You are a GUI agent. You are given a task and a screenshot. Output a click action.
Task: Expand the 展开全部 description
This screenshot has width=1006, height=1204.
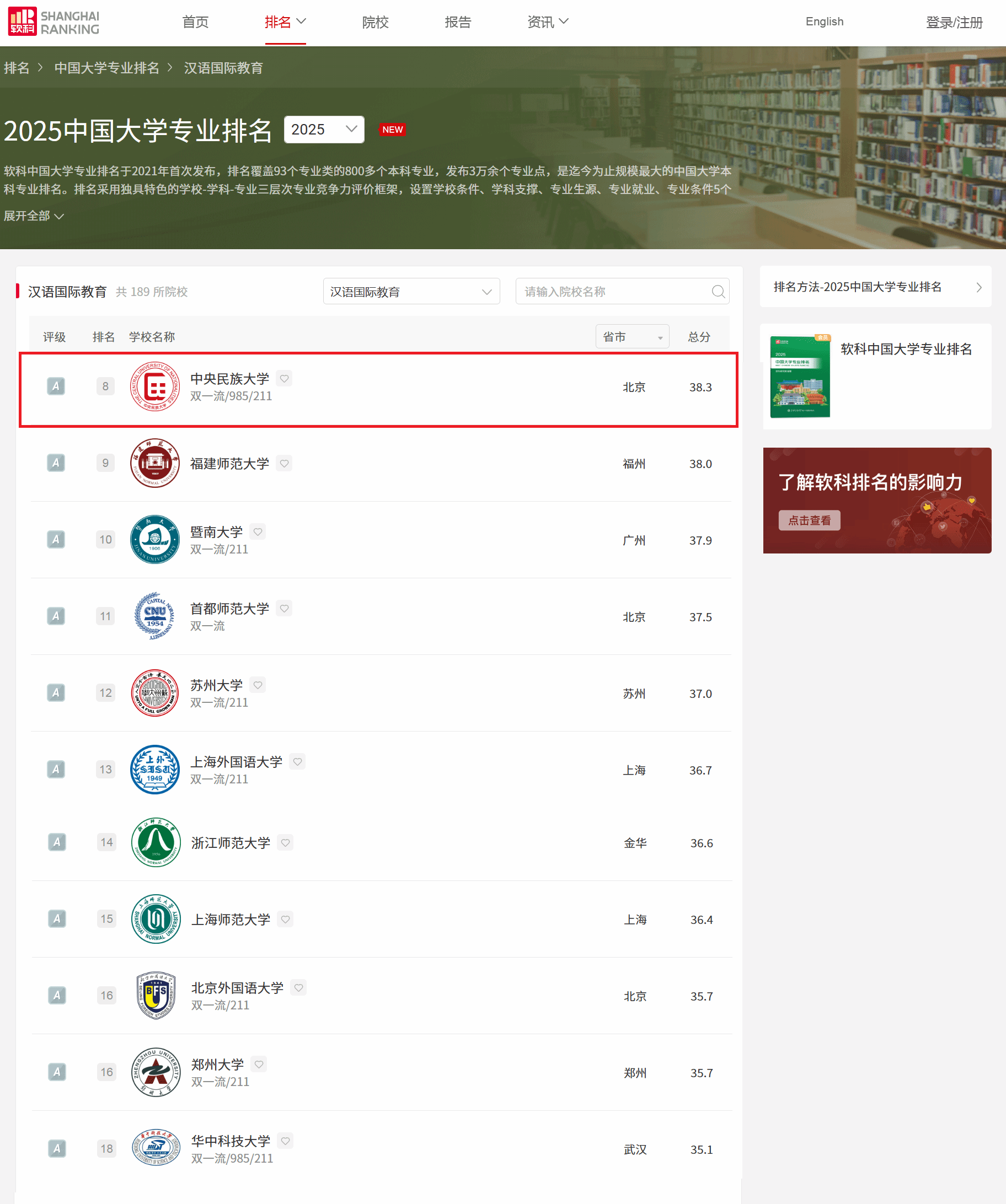pos(34,216)
